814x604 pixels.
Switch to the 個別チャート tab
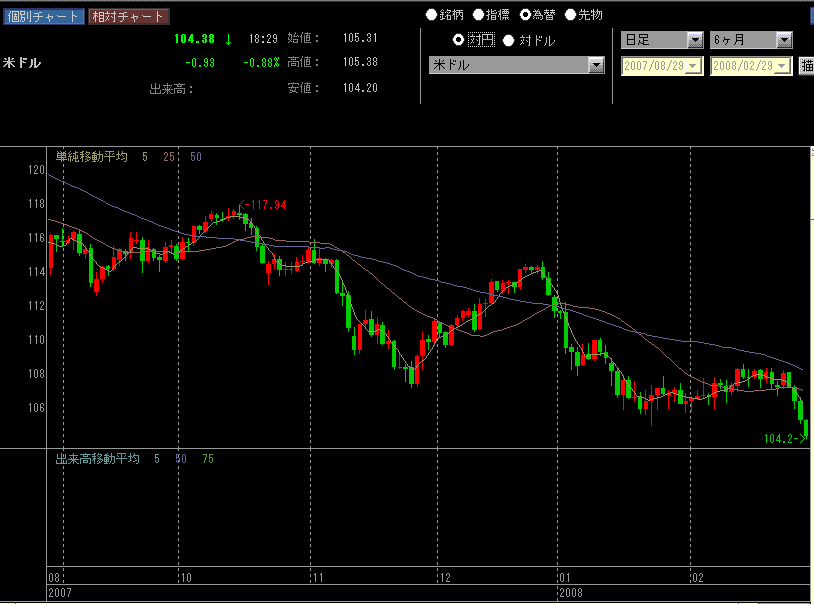[43, 16]
